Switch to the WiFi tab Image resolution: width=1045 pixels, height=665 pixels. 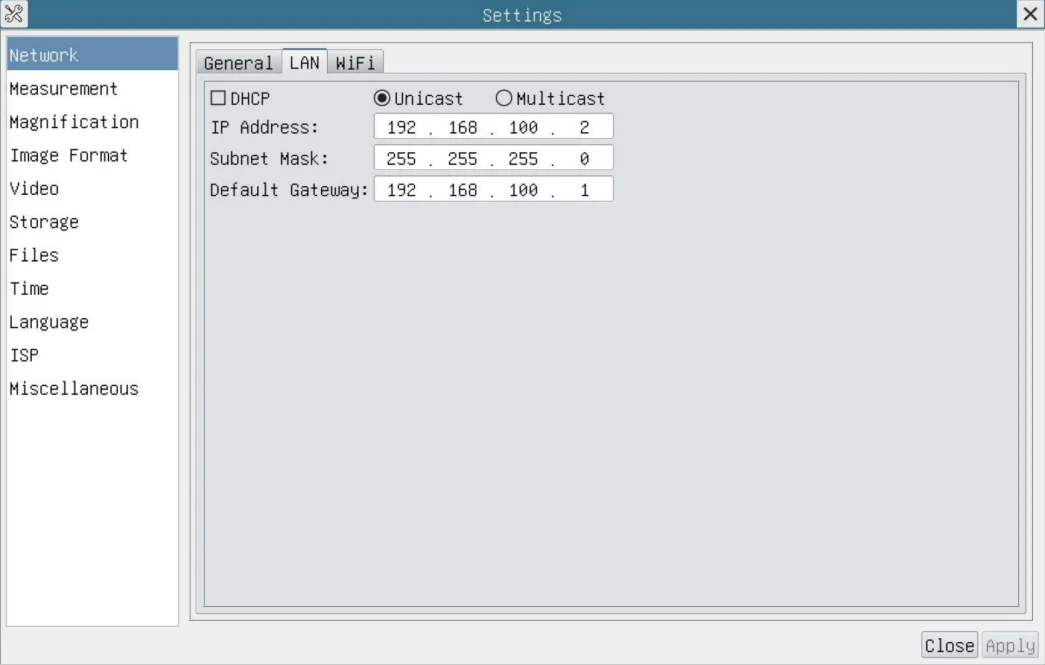coord(355,63)
